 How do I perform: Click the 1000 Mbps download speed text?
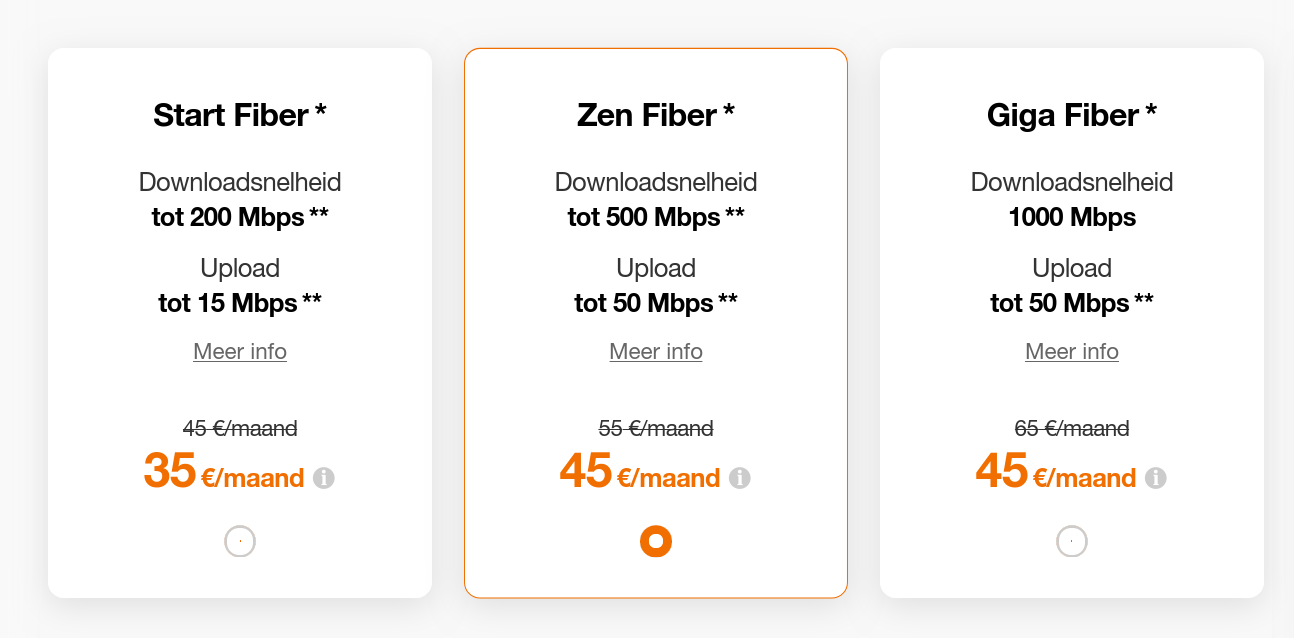pos(1072,217)
